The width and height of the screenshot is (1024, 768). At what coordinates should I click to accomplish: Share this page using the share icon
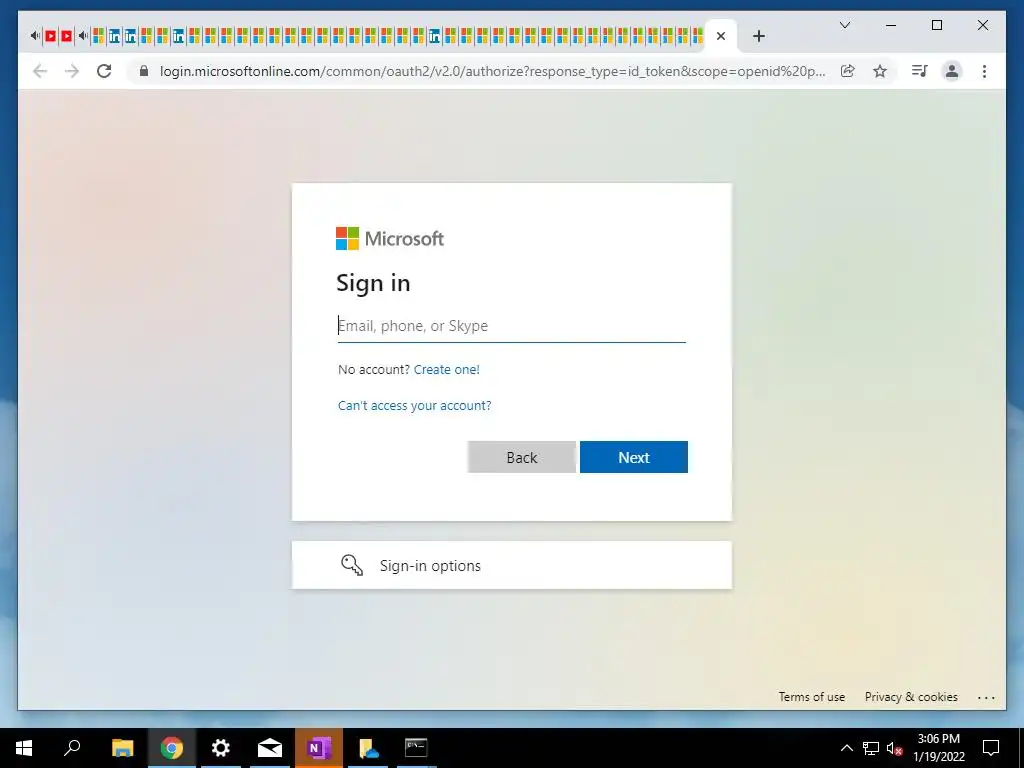pyautogui.click(x=848, y=71)
